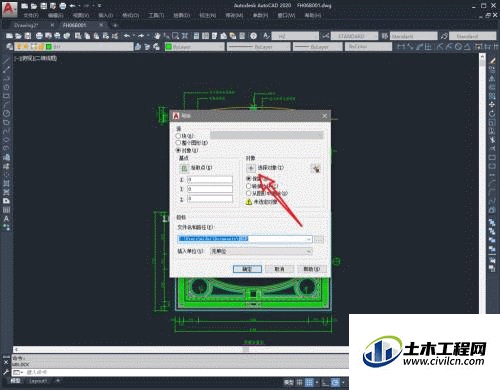The width and height of the screenshot is (500, 390).
Task: Click the quick access Print icon
Action: click(x=63, y=6)
